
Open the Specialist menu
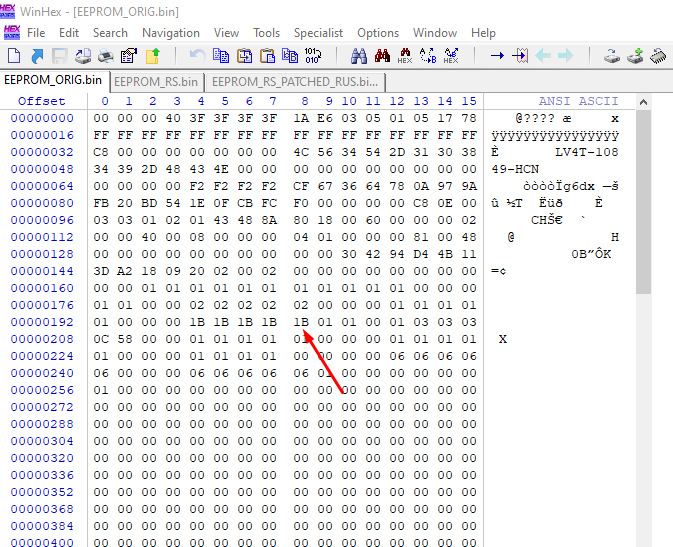(318, 33)
